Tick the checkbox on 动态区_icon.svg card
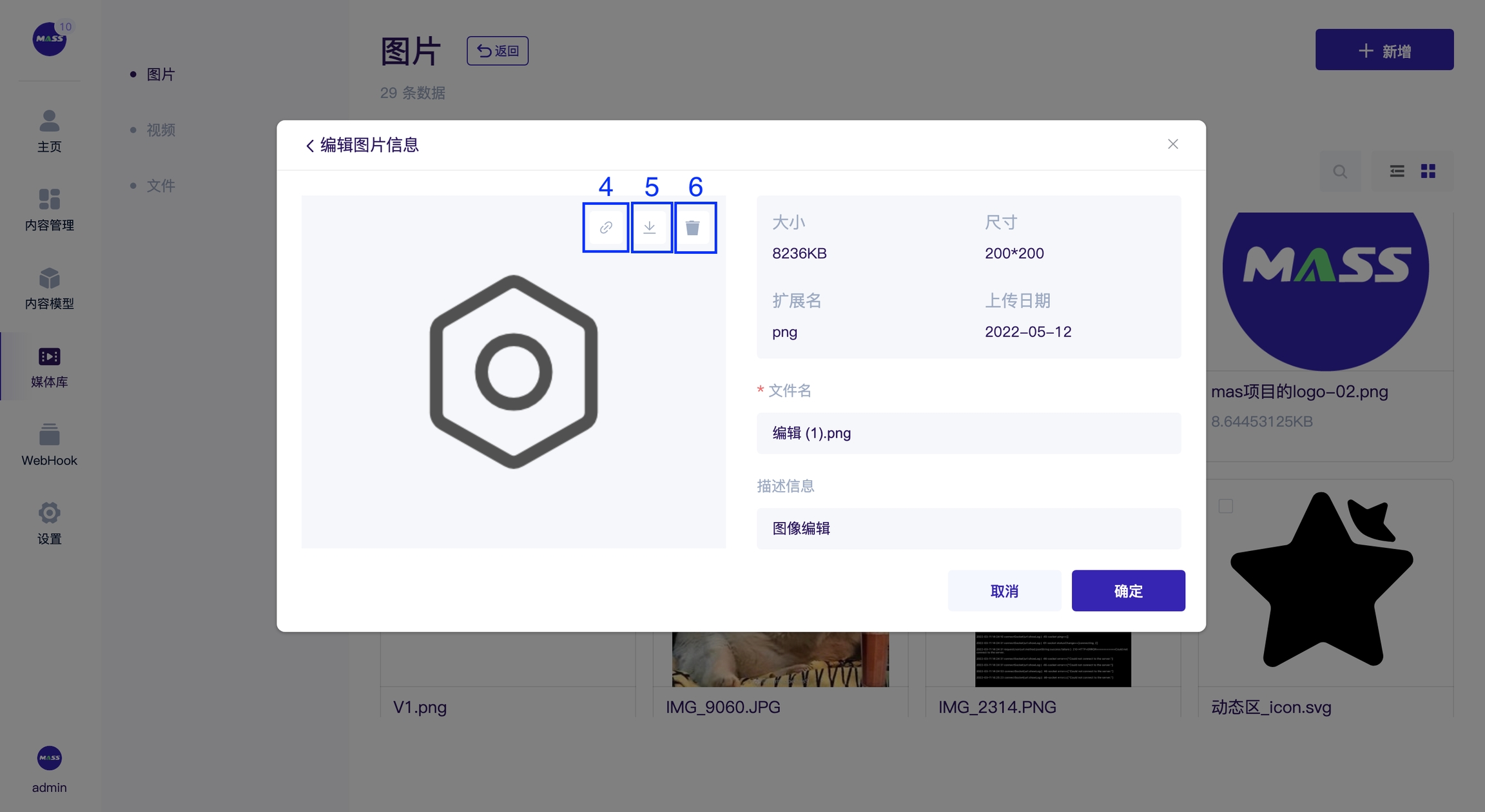The image size is (1485, 812). (x=1225, y=507)
